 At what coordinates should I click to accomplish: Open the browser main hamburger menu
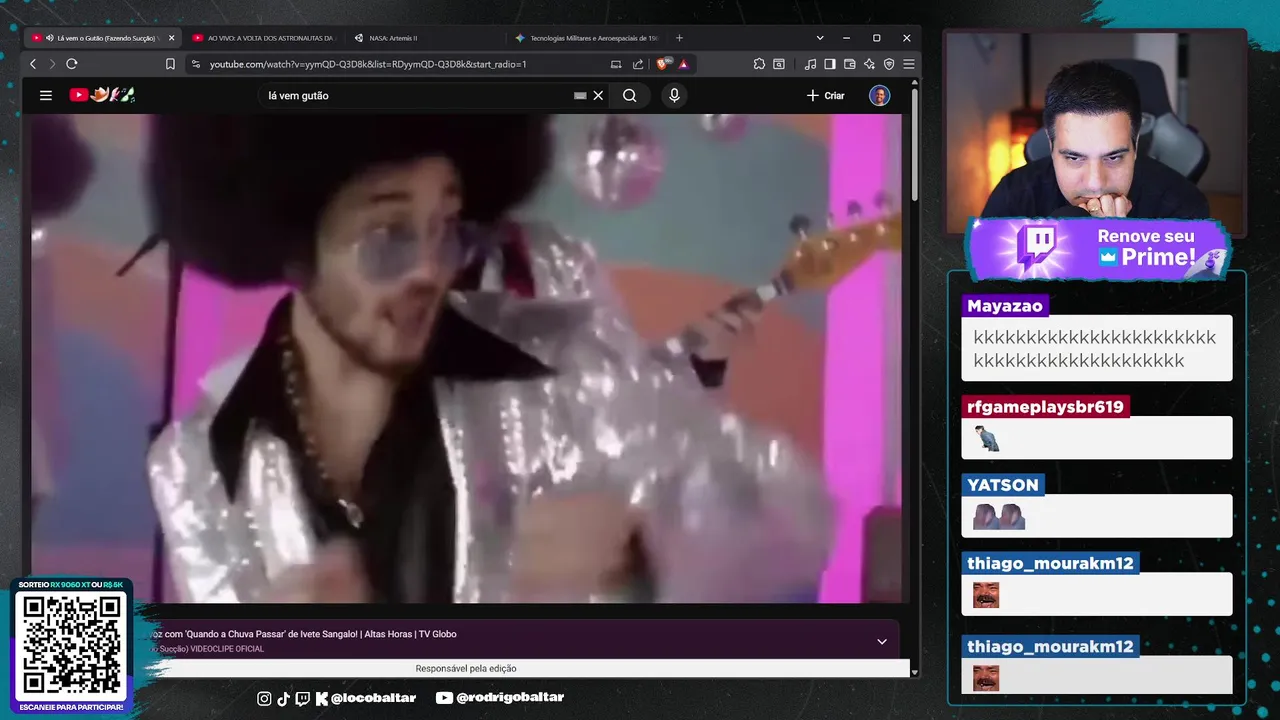[908, 64]
